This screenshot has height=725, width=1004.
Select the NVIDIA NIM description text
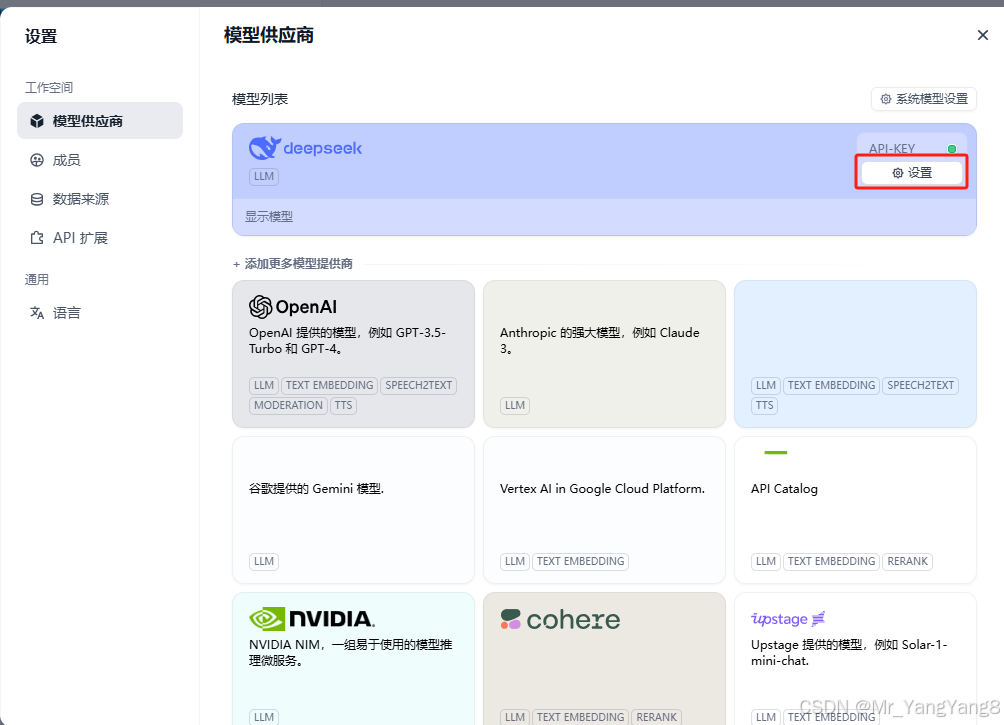pos(350,653)
